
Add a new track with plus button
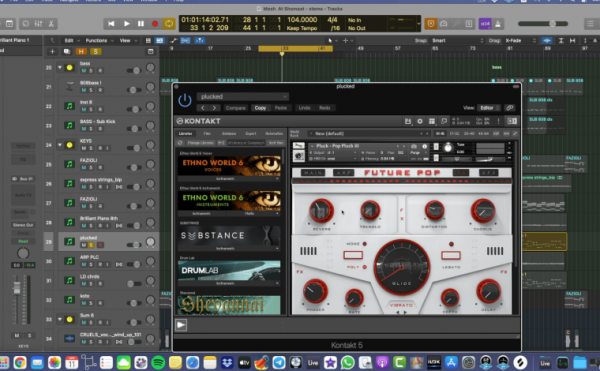[x=52, y=51]
